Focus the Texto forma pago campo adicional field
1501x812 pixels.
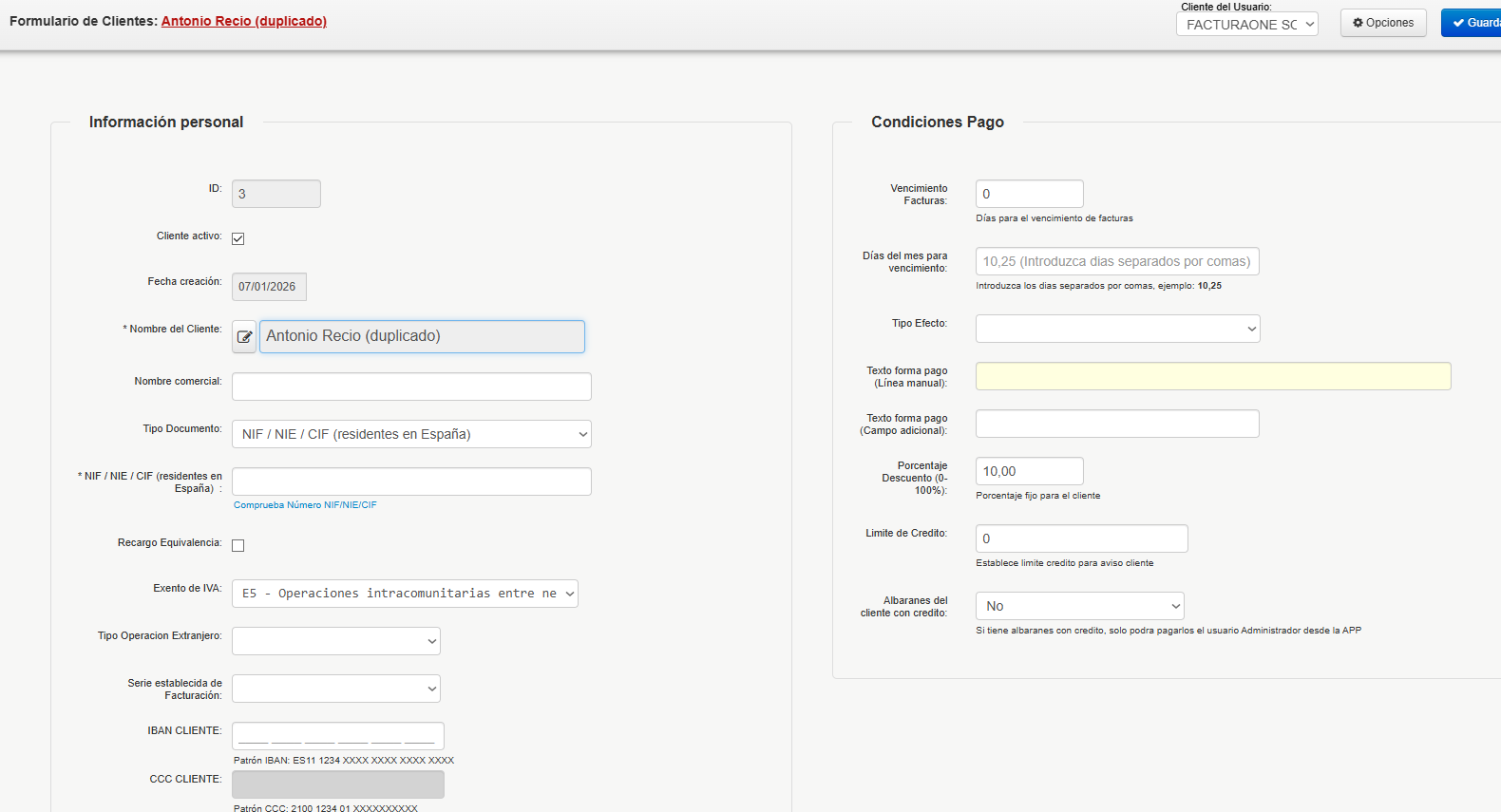click(x=1117, y=424)
